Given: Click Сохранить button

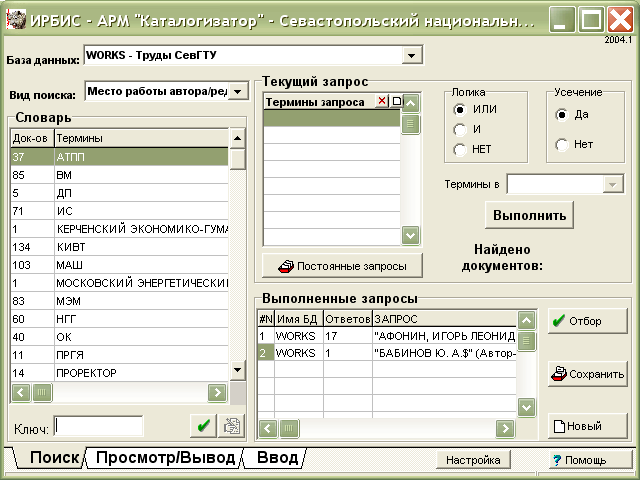Looking at the screenshot, I should coord(587,374).
